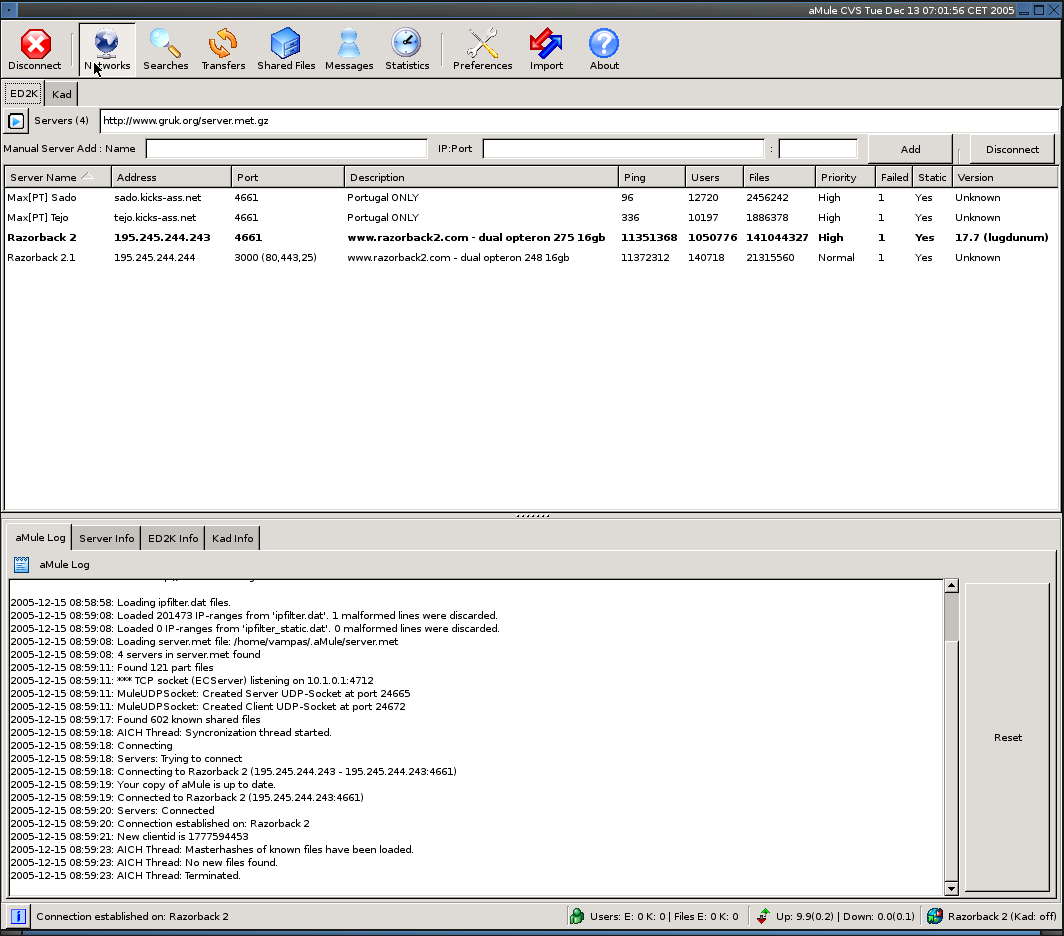Open the Transfers view
The height and width of the screenshot is (936, 1064).
click(x=223, y=50)
